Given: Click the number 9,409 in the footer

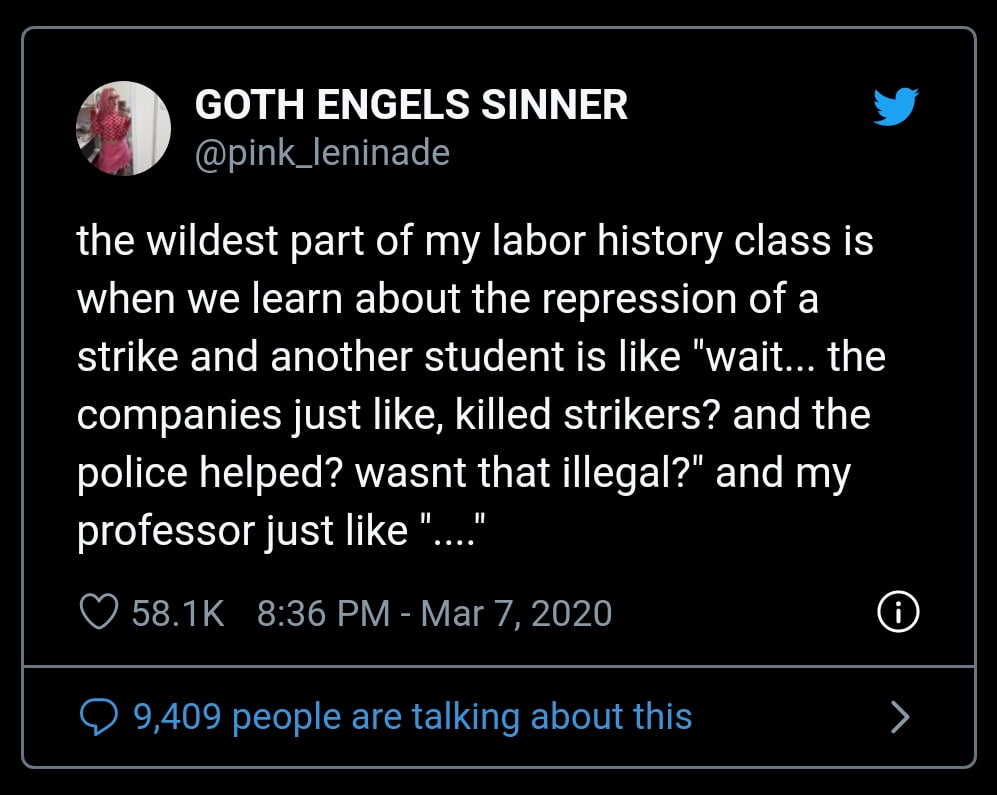Looking at the screenshot, I should pyautogui.click(x=176, y=716).
